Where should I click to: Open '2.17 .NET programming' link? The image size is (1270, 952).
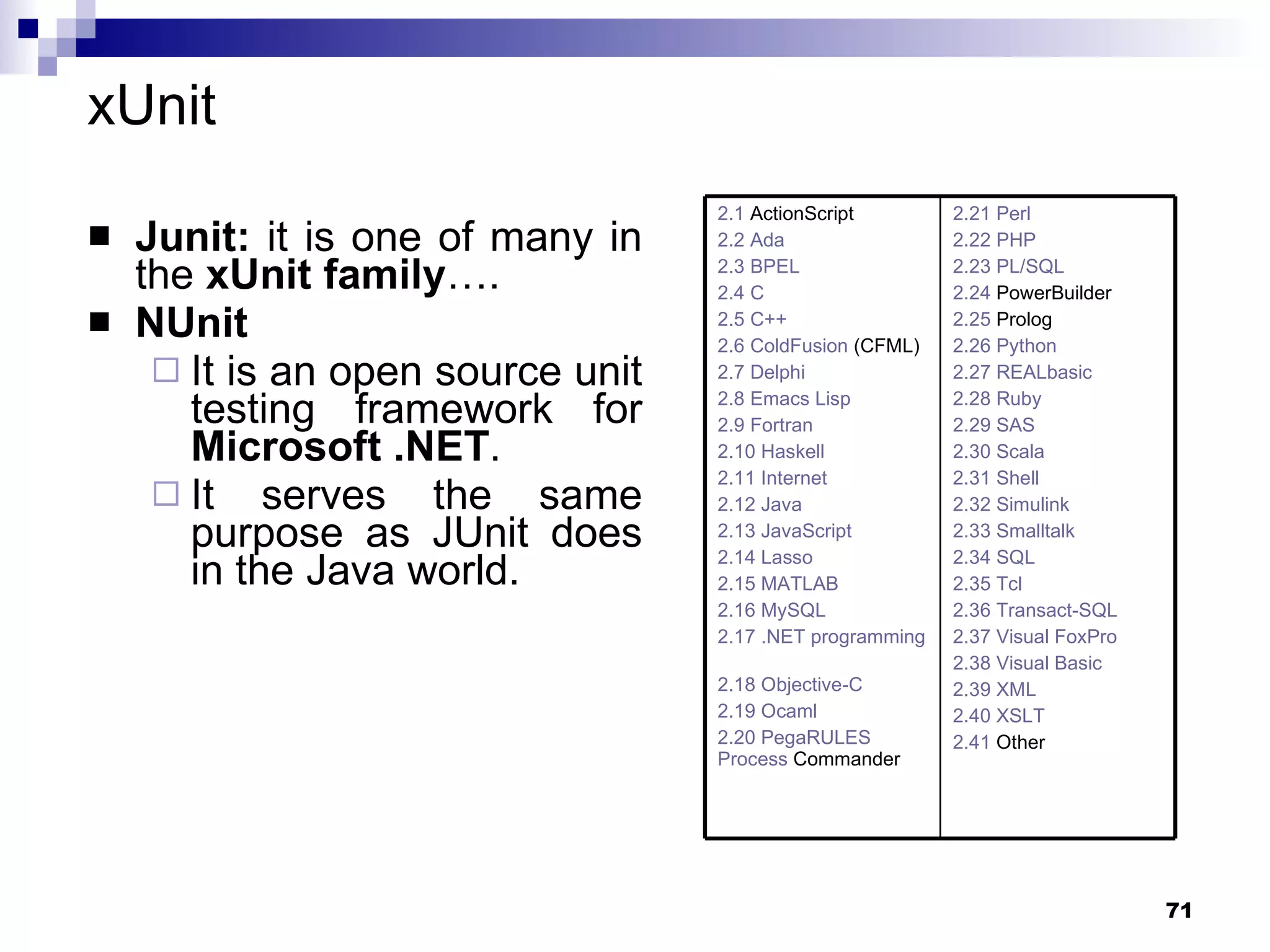coord(821,637)
